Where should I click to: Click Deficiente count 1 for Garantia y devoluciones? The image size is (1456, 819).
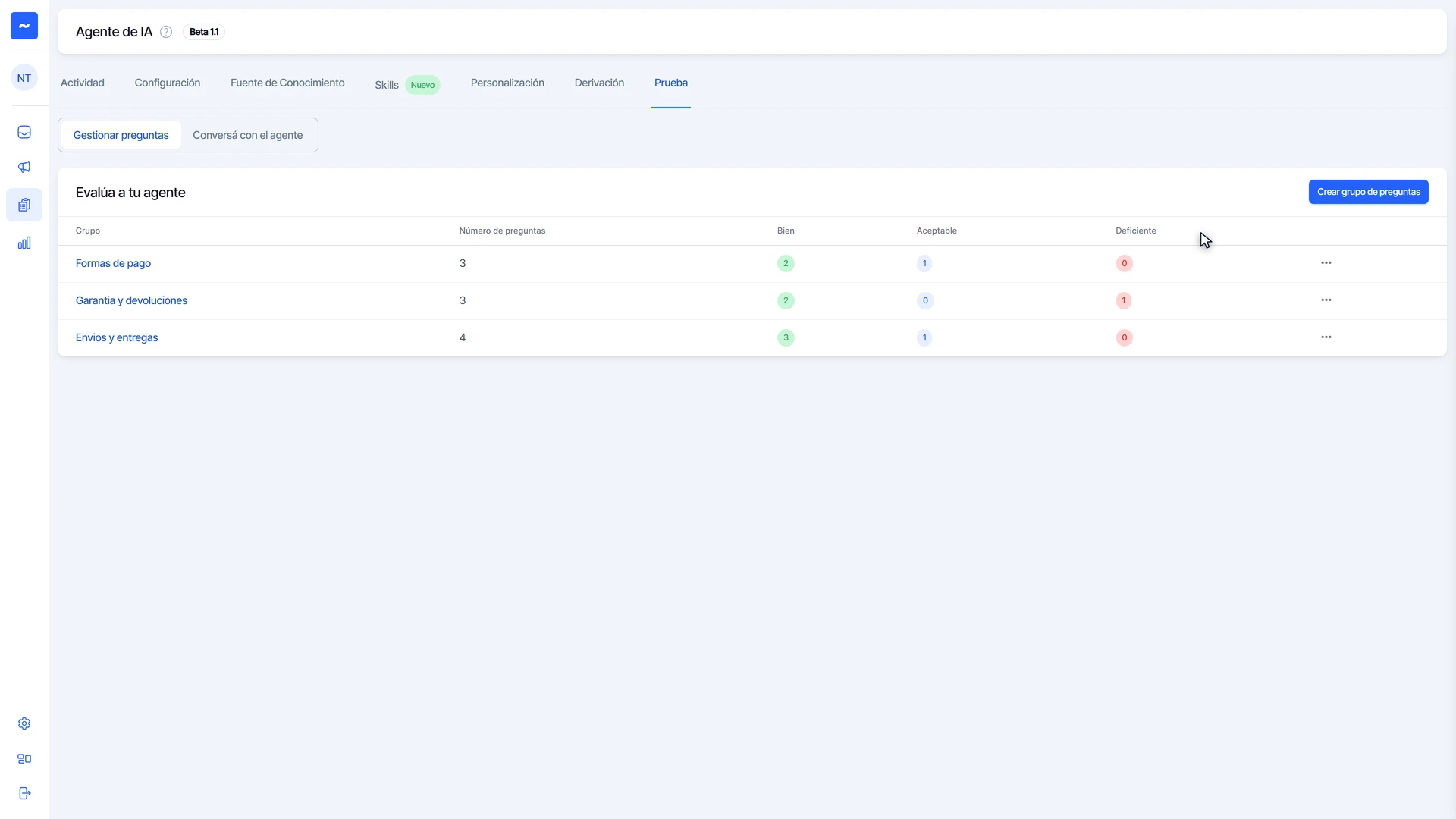(x=1124, y=300)
